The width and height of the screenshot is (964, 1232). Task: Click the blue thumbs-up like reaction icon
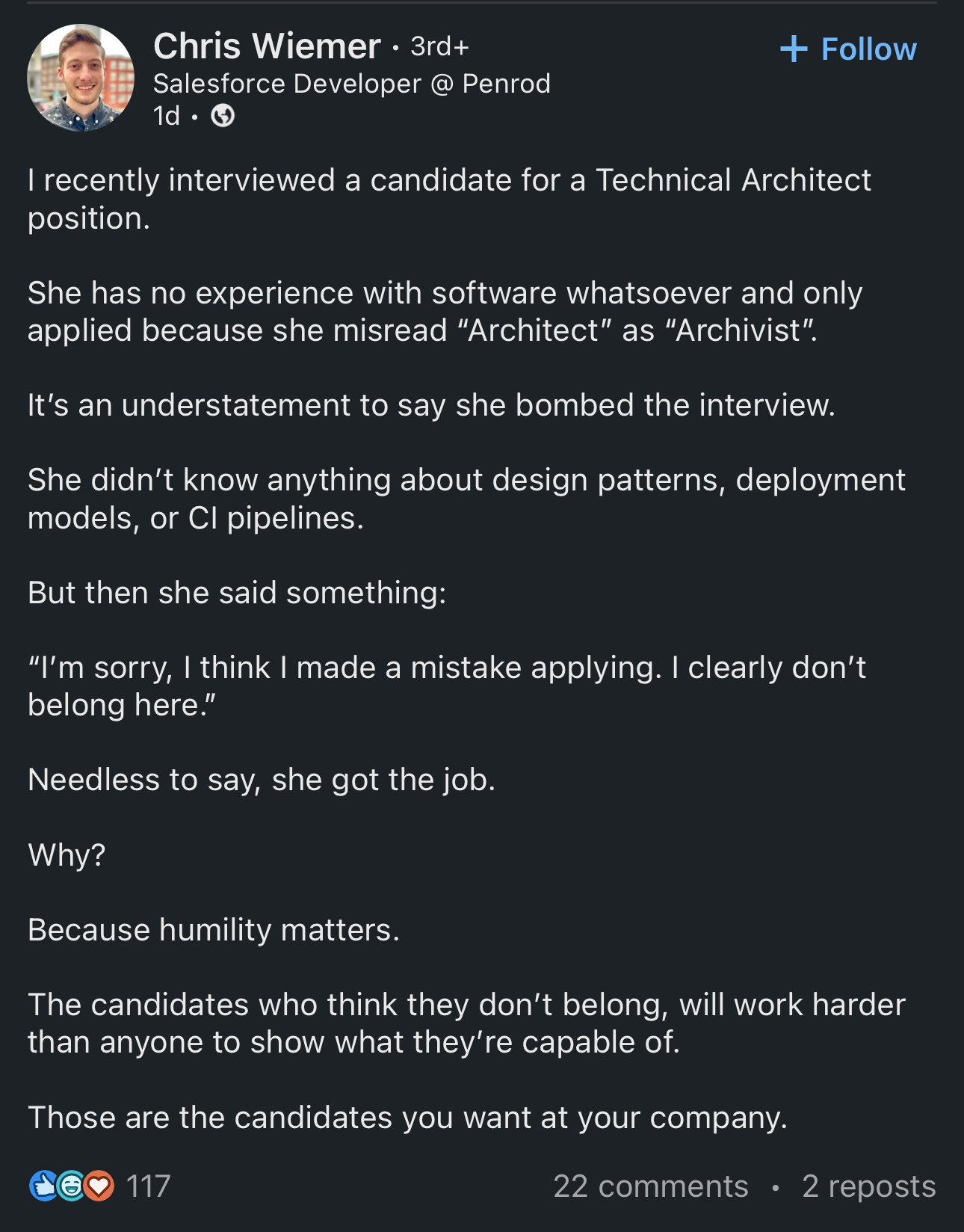[x=43, y=1186]
